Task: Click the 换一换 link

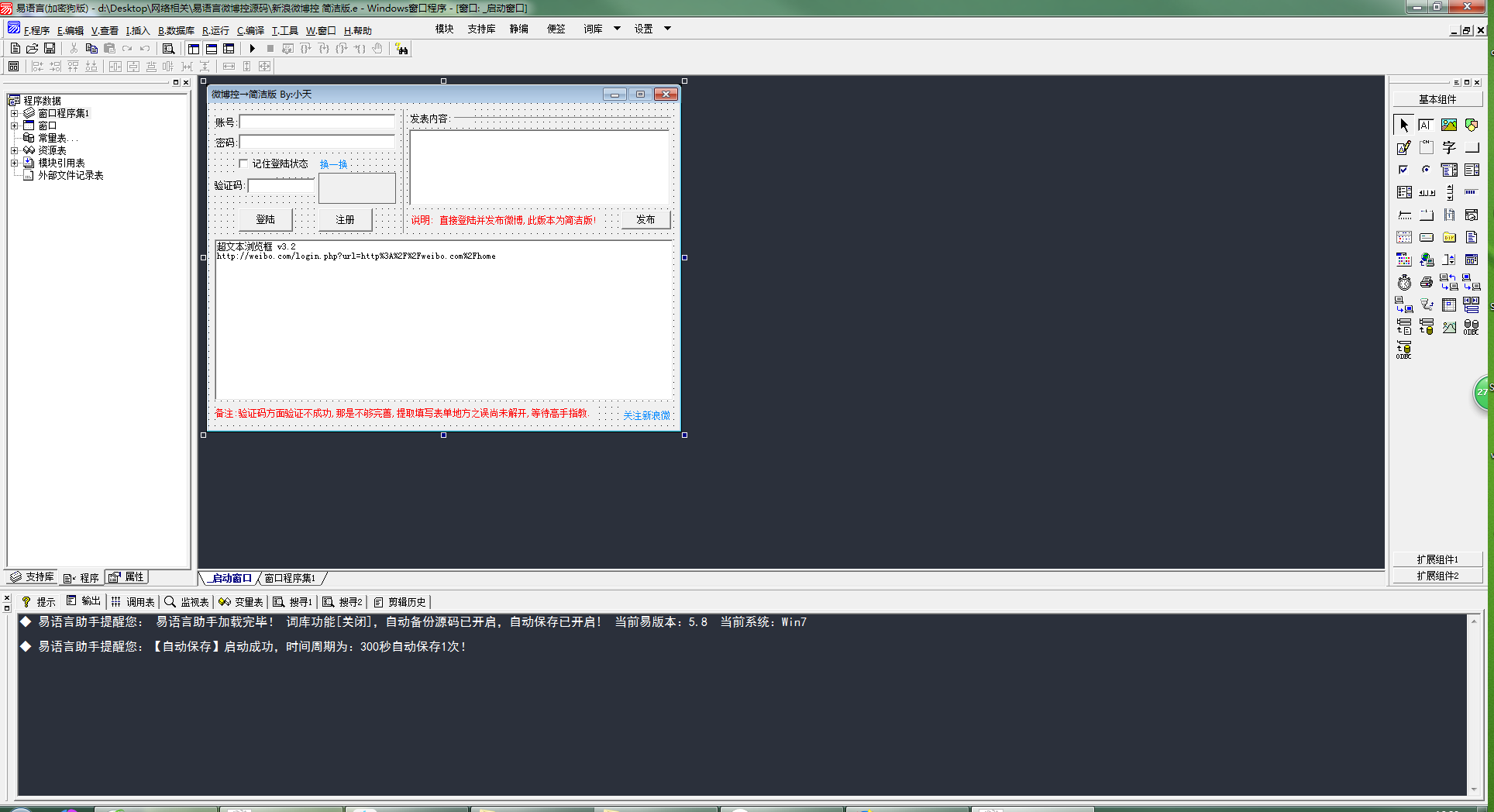Action: 333,164
